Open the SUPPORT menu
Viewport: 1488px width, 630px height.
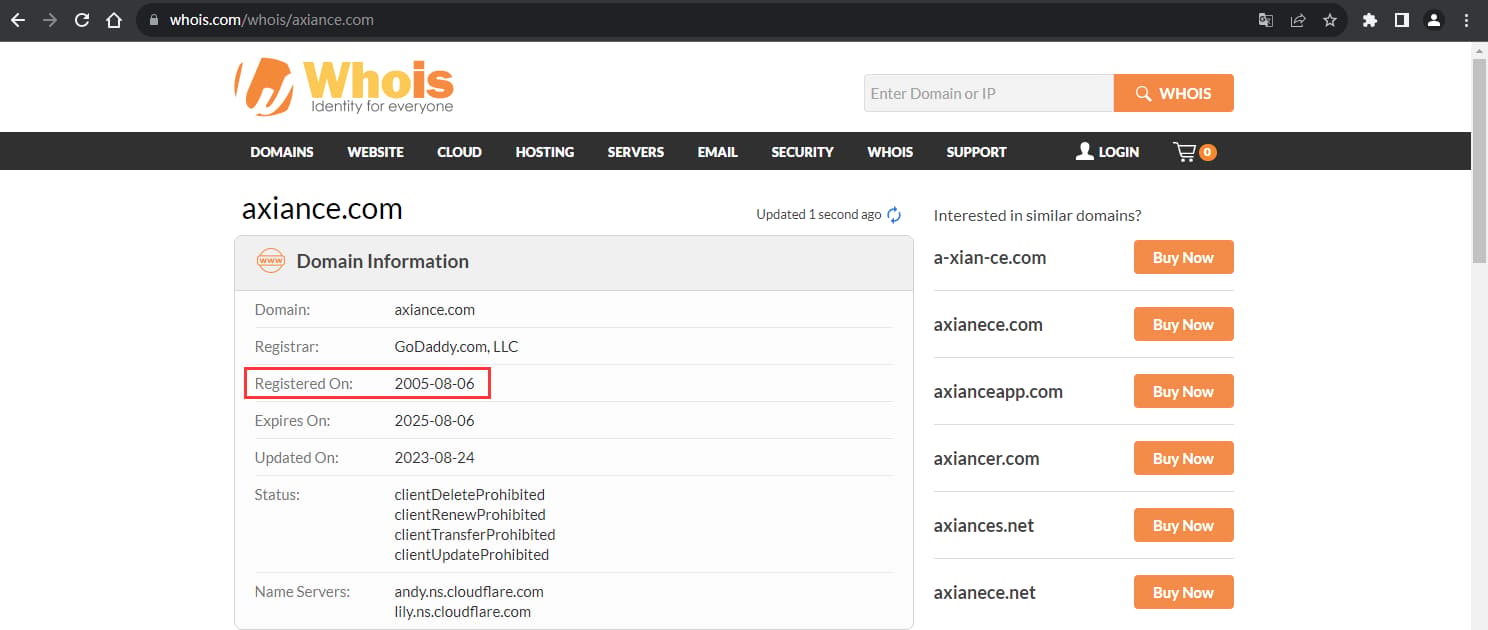pyautogui.click(x=976, y=152)
